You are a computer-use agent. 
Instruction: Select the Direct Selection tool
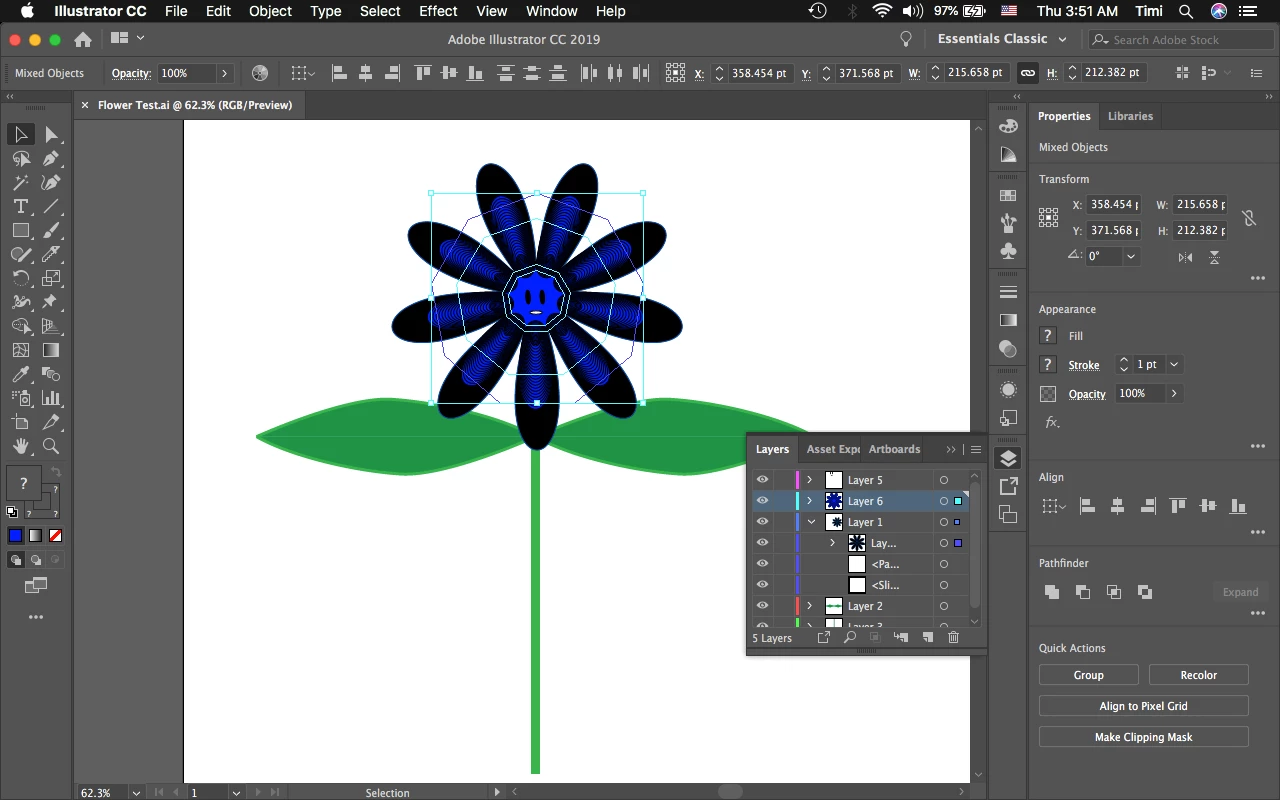51,135
